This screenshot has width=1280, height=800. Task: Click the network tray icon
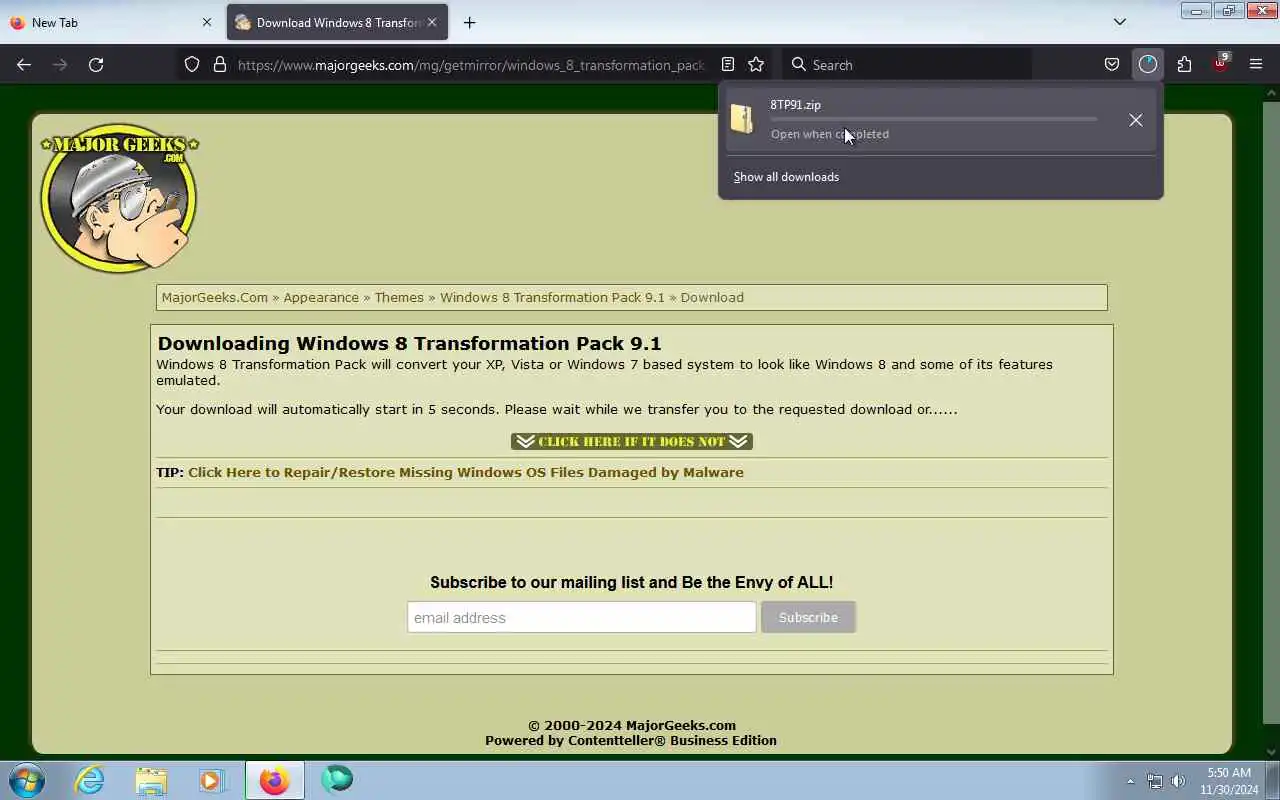(1155, 781)
